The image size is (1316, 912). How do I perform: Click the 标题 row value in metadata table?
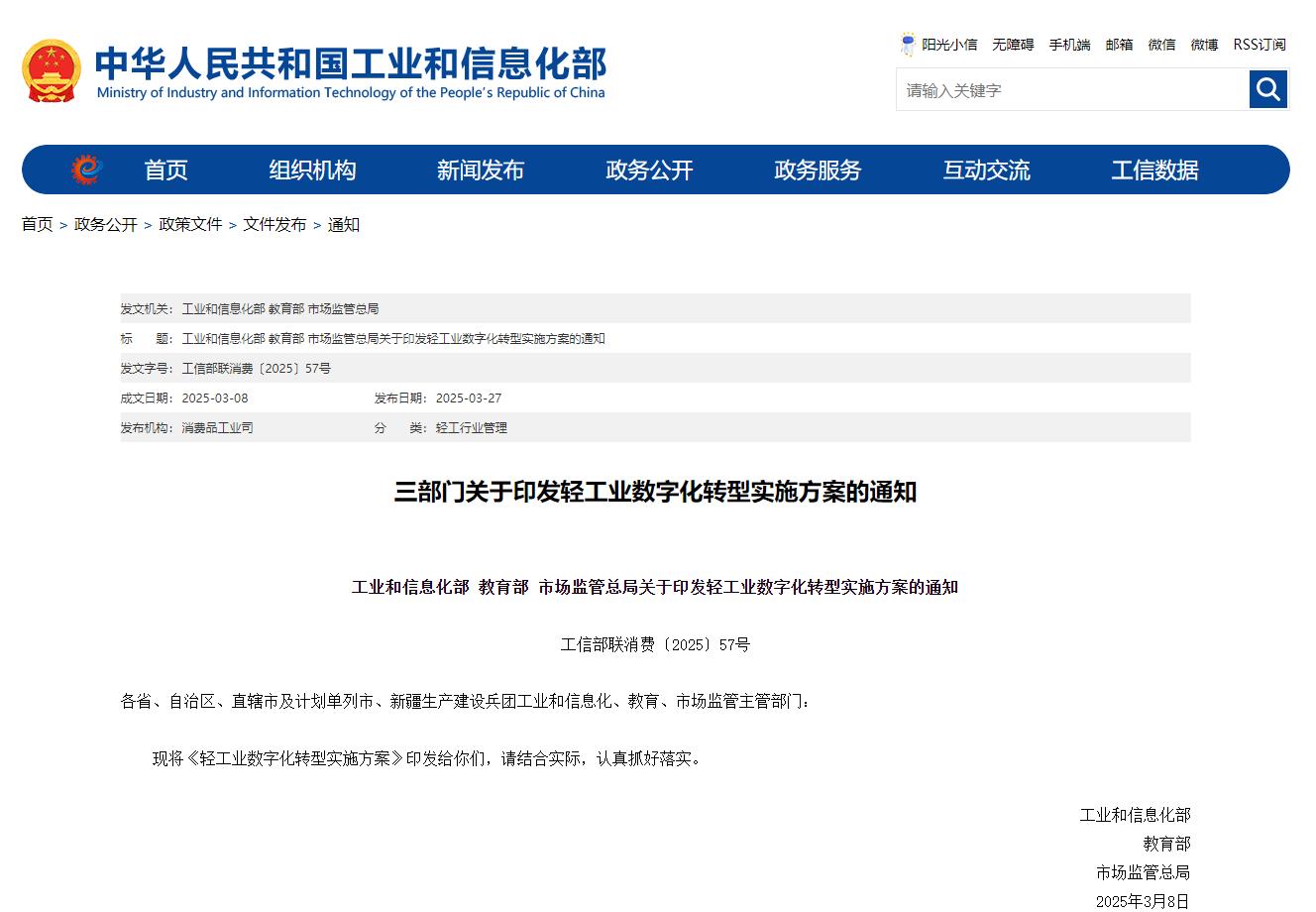(x=392, y=339)
